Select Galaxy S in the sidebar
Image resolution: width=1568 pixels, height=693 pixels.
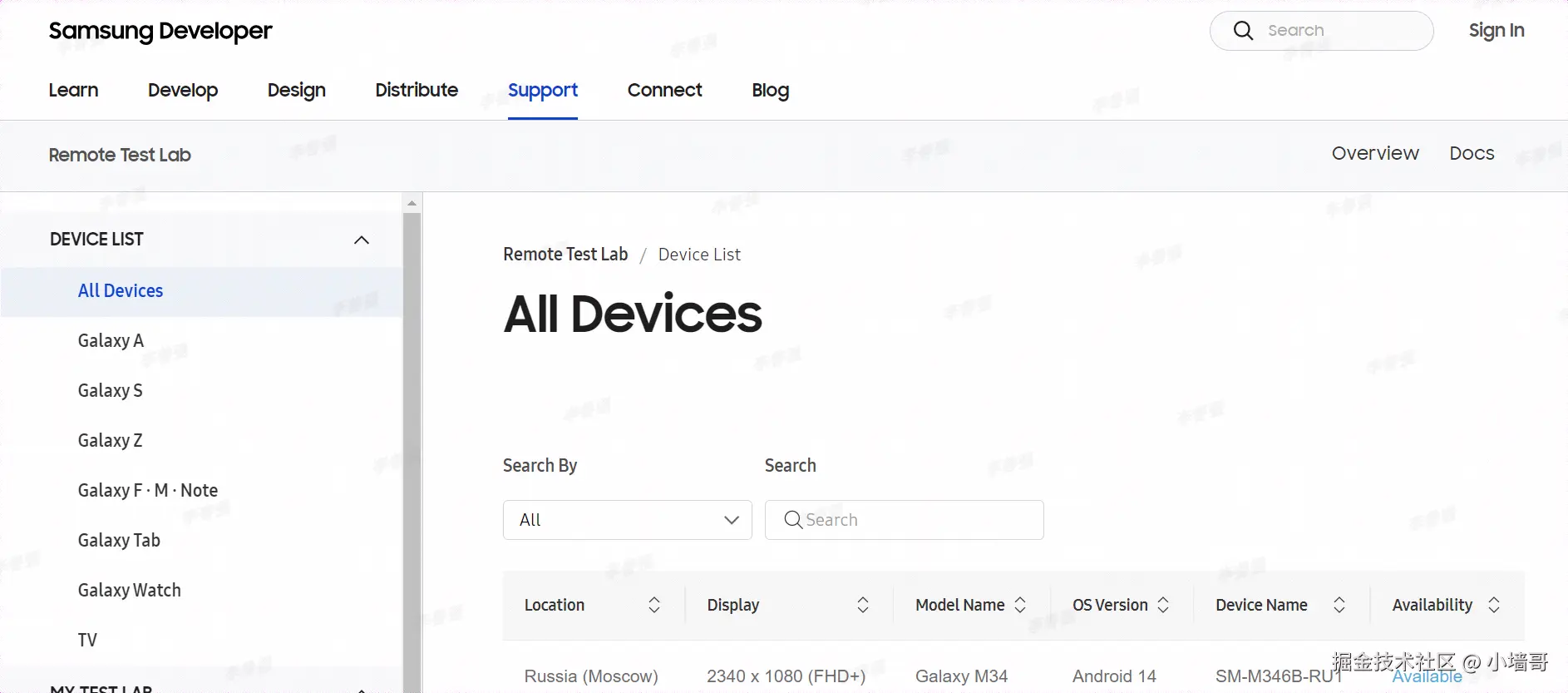(111, 391)
